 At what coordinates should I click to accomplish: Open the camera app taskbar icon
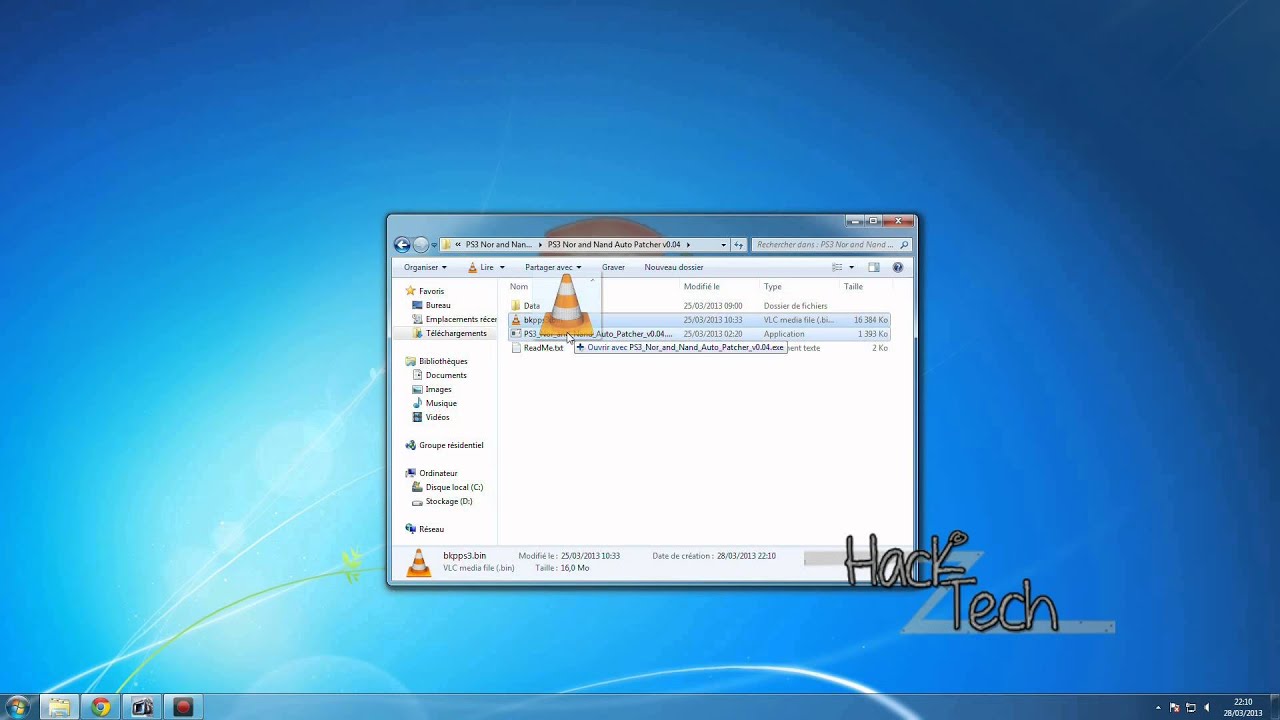coord(142,707)
